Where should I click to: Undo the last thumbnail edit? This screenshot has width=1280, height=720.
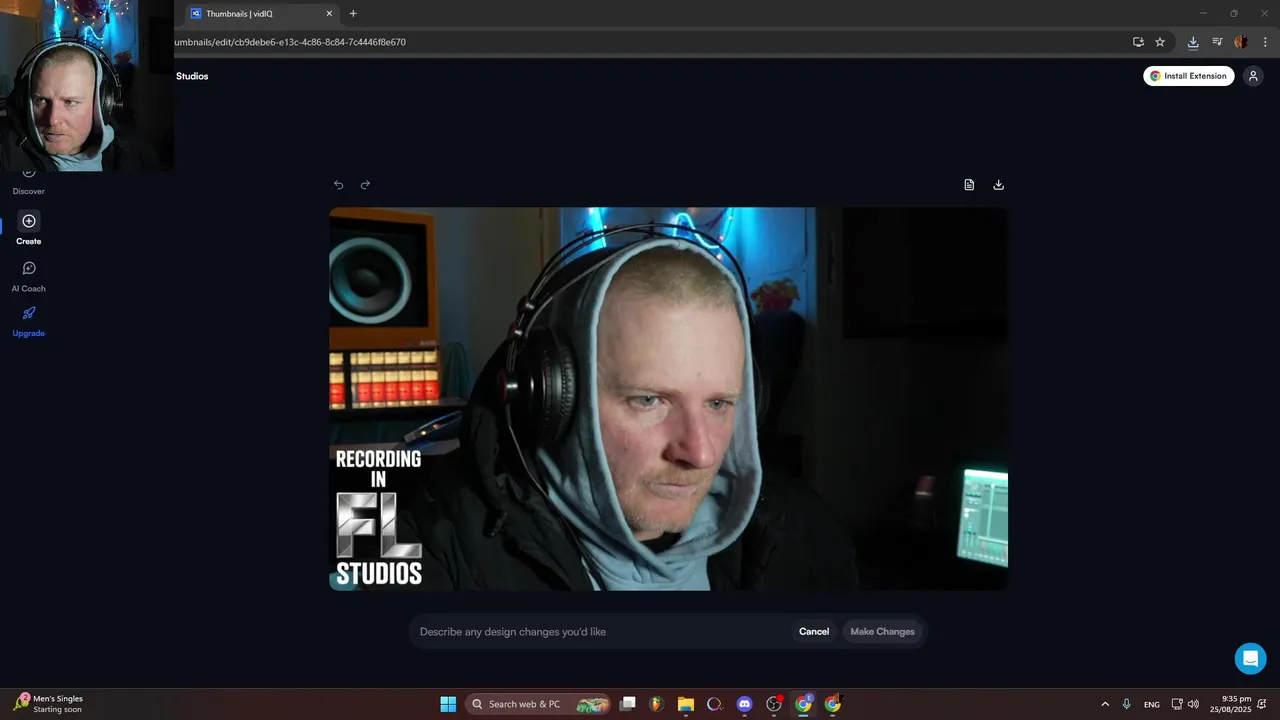[x=338, y=185]
